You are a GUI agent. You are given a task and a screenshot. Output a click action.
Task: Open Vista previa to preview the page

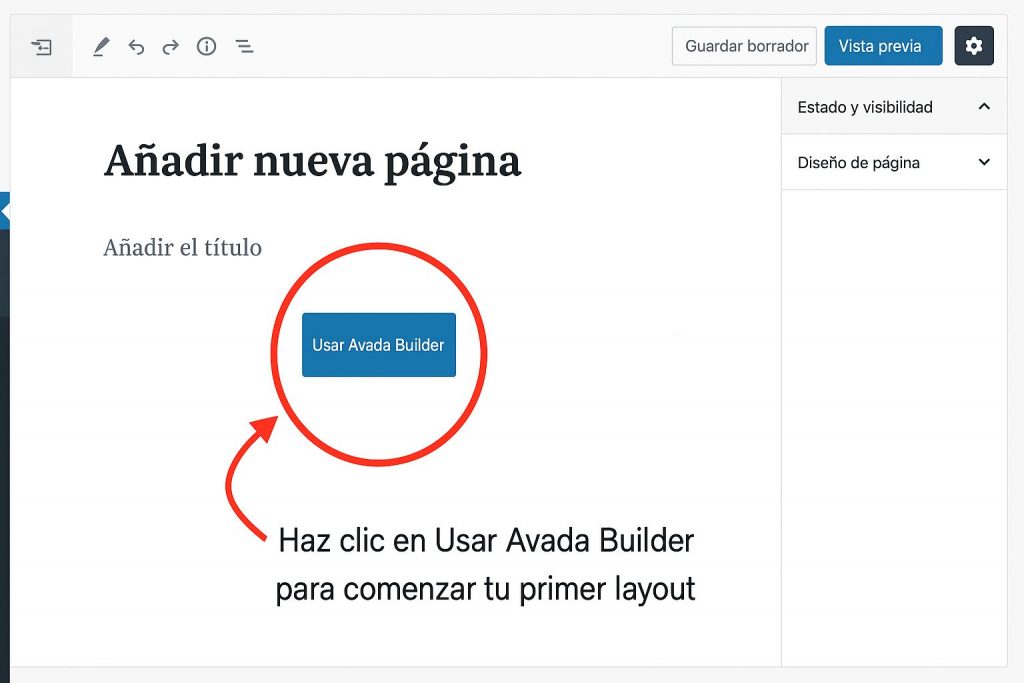click(x=883, y=45)
